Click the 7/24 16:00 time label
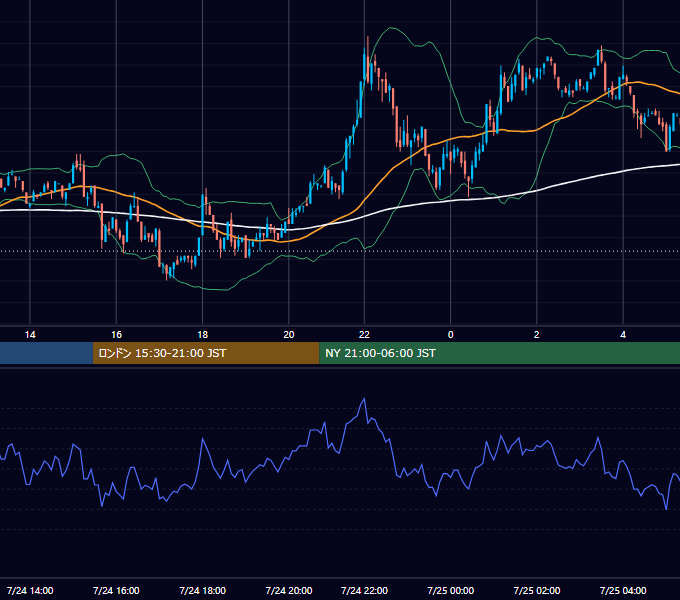Viewport: 680px width, 600px height. (116, 590)
